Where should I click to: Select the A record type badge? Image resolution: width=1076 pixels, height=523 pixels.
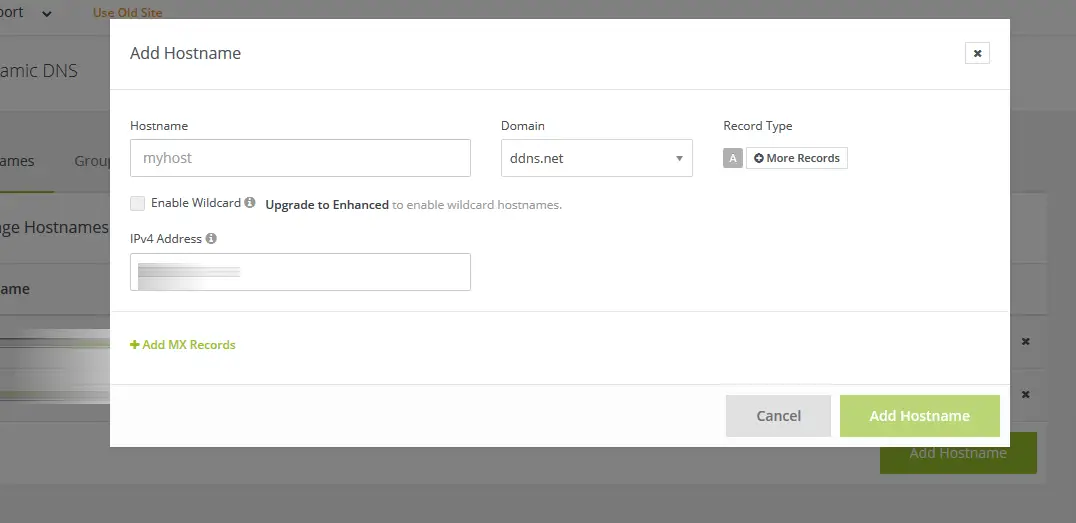(x=733, y=158)
